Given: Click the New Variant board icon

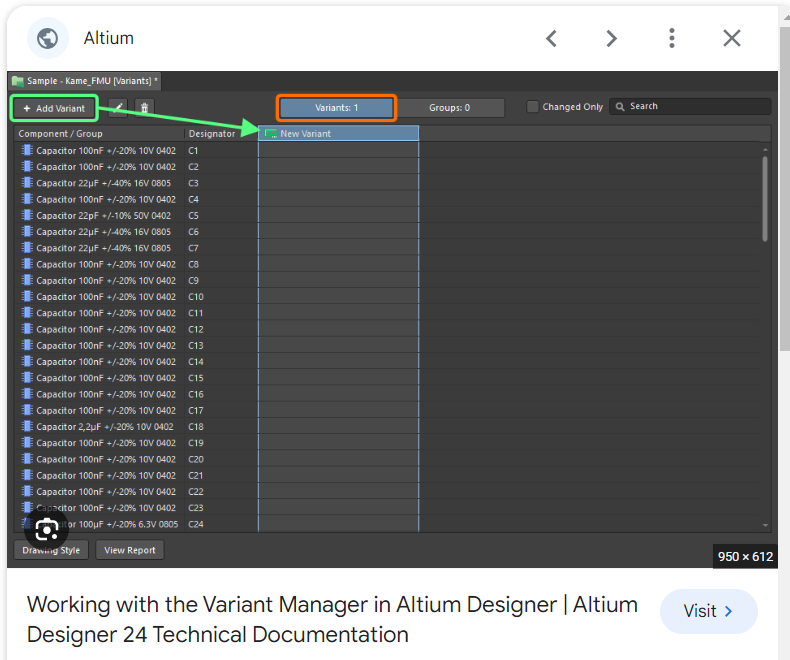Looking at the screenshot, I should (x=271, y=134).
